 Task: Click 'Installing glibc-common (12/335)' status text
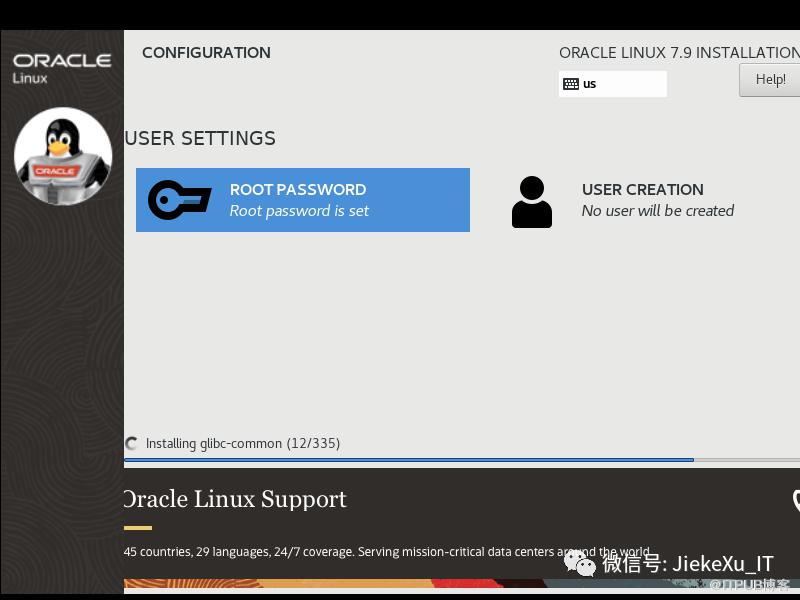tap(243, 443)
